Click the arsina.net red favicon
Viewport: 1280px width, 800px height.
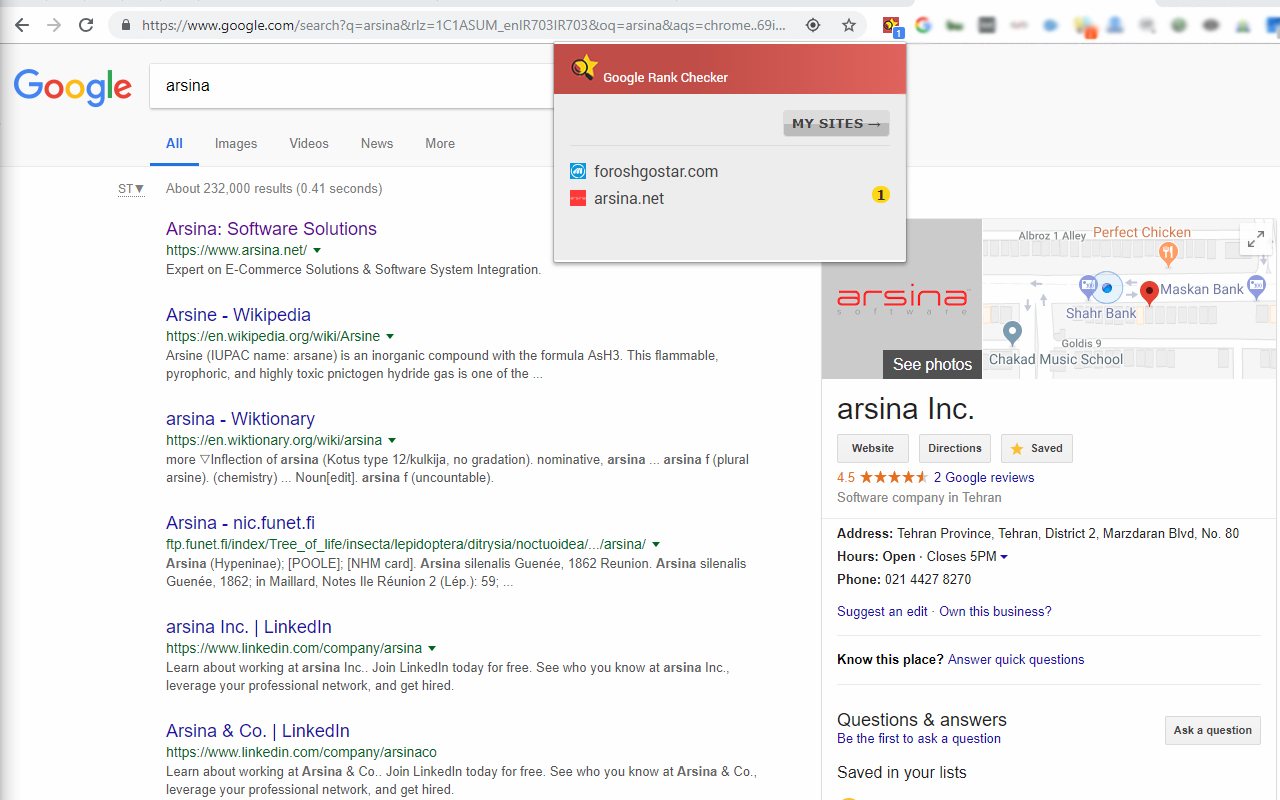click(x=578, y=198)
